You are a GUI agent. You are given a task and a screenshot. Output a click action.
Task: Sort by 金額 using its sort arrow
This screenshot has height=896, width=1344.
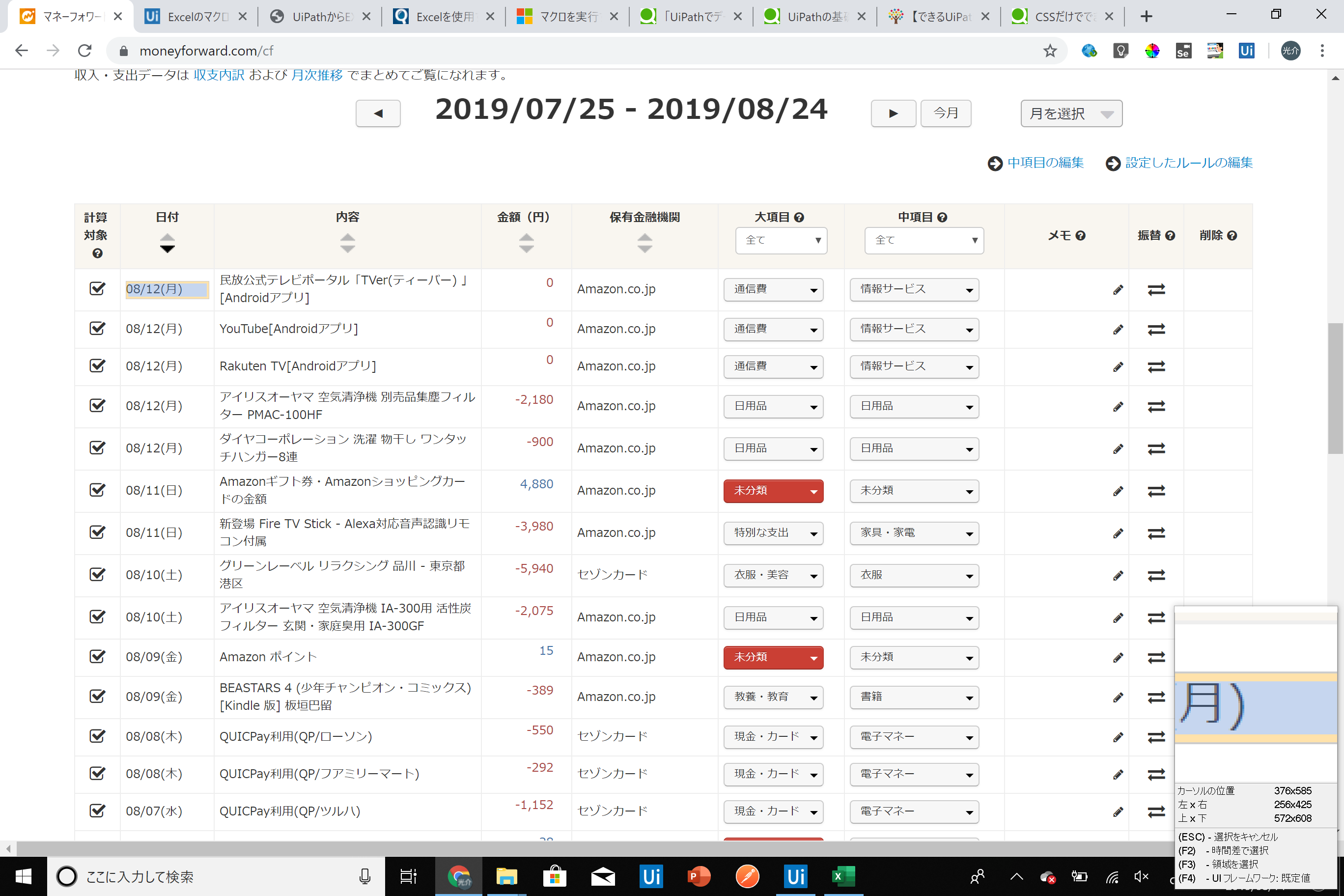tap(526, 242)
